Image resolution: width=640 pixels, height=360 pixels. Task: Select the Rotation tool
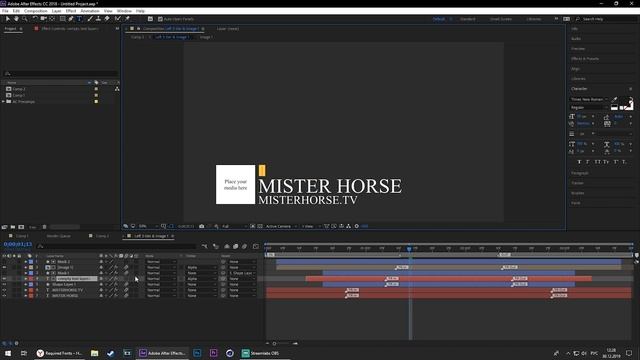tap(35, 19)
